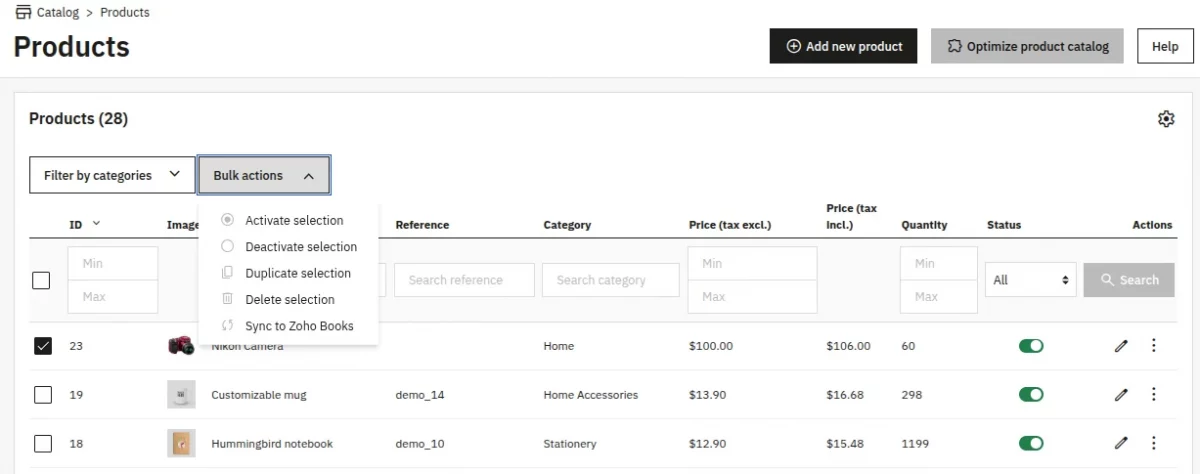Viewport: 1200px width, 474px height.
Task: Focus the Price Min filter field
Action: click(x=752, y=263)
